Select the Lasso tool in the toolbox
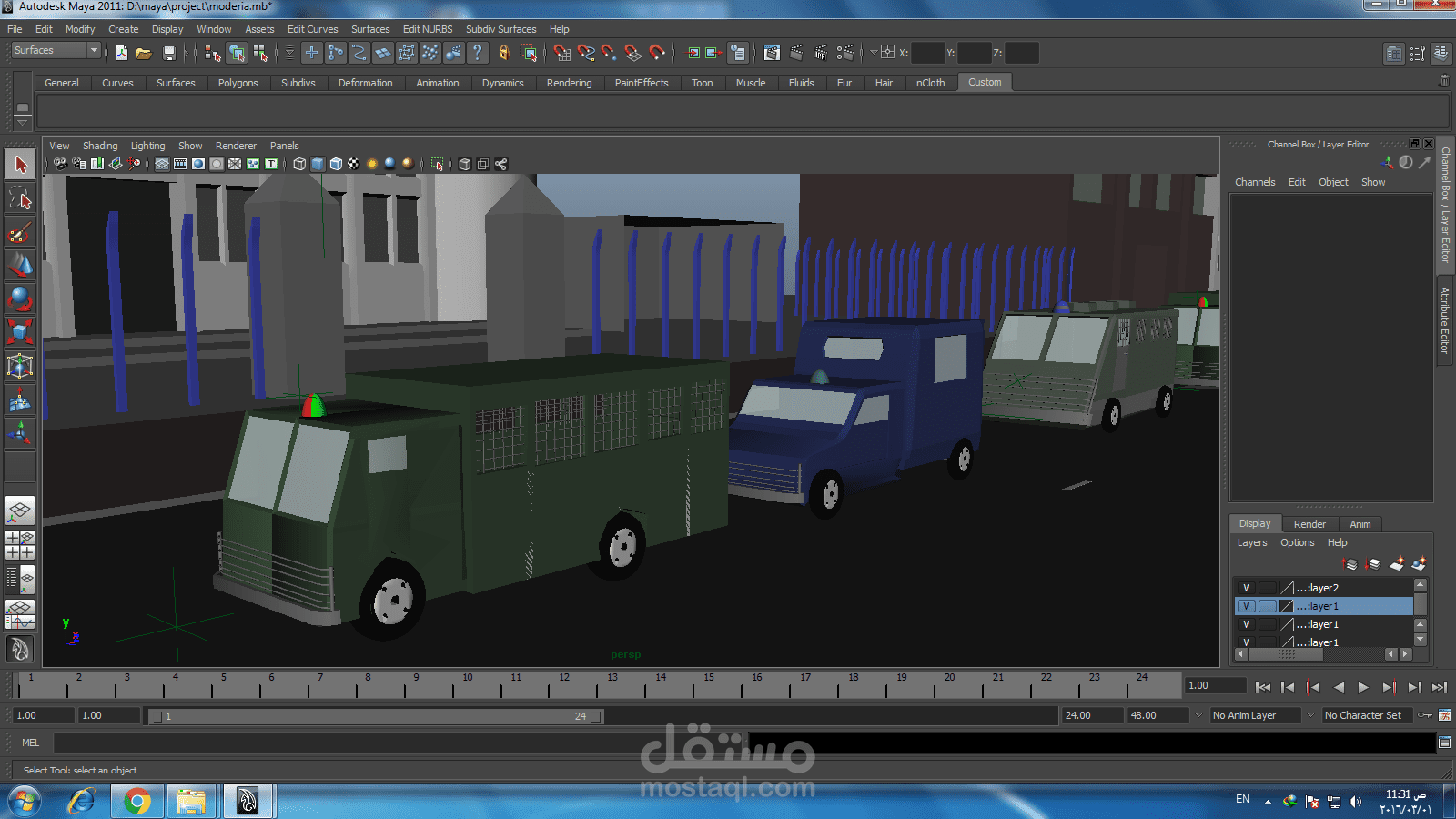The width and height of the screenshot is (1456, 819). tap(20, 198)
